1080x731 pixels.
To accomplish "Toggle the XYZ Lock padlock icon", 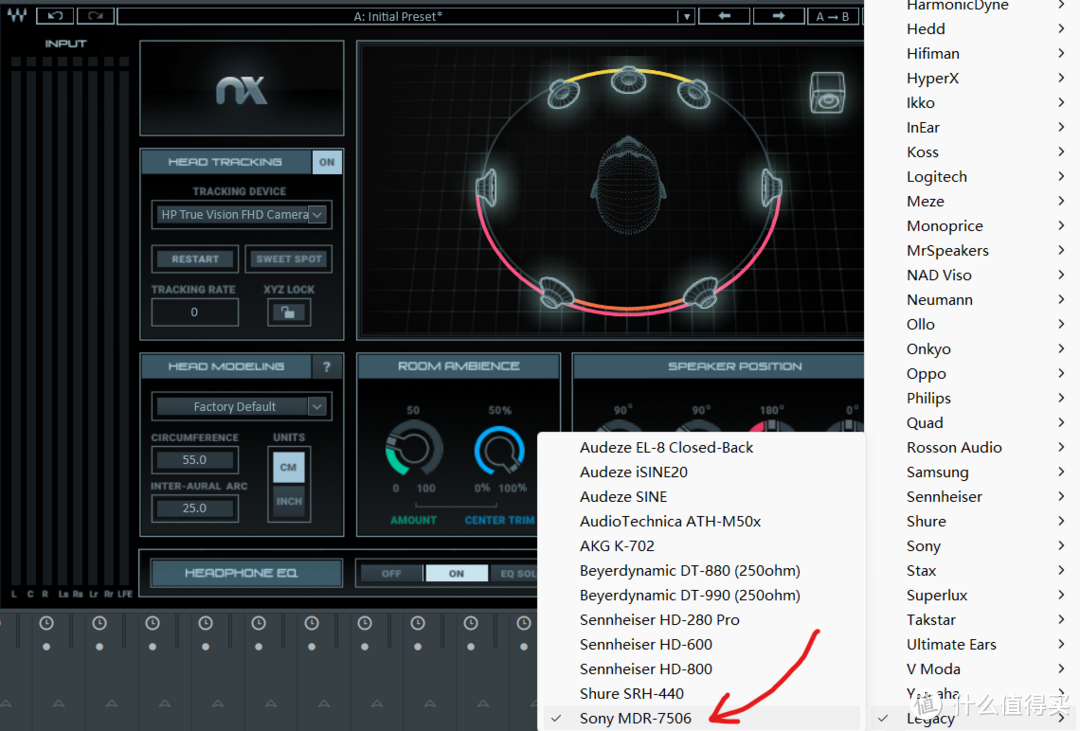I will click(x=289, y=312).
